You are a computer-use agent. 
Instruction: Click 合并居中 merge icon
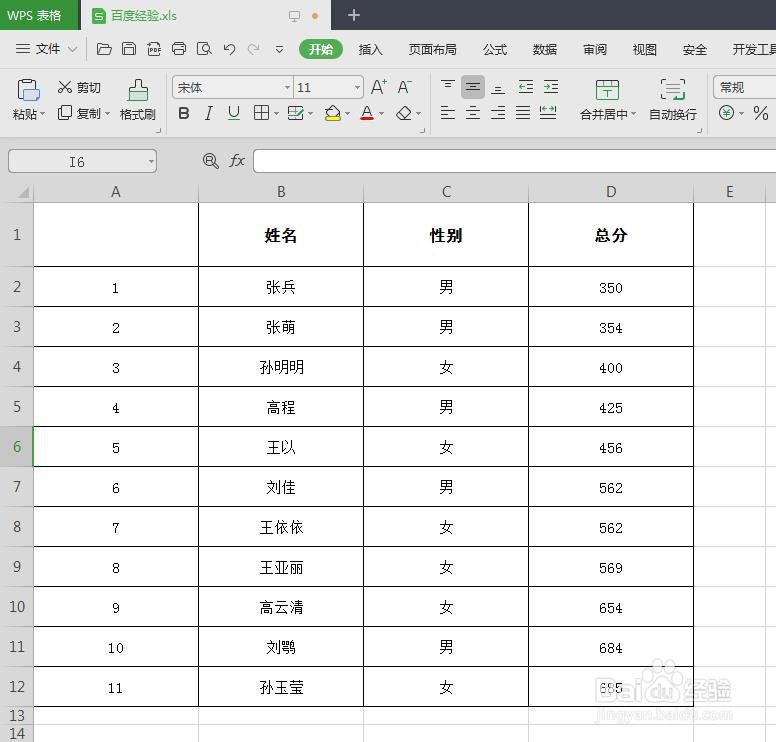pyautogui.click(x=607, y=90)
